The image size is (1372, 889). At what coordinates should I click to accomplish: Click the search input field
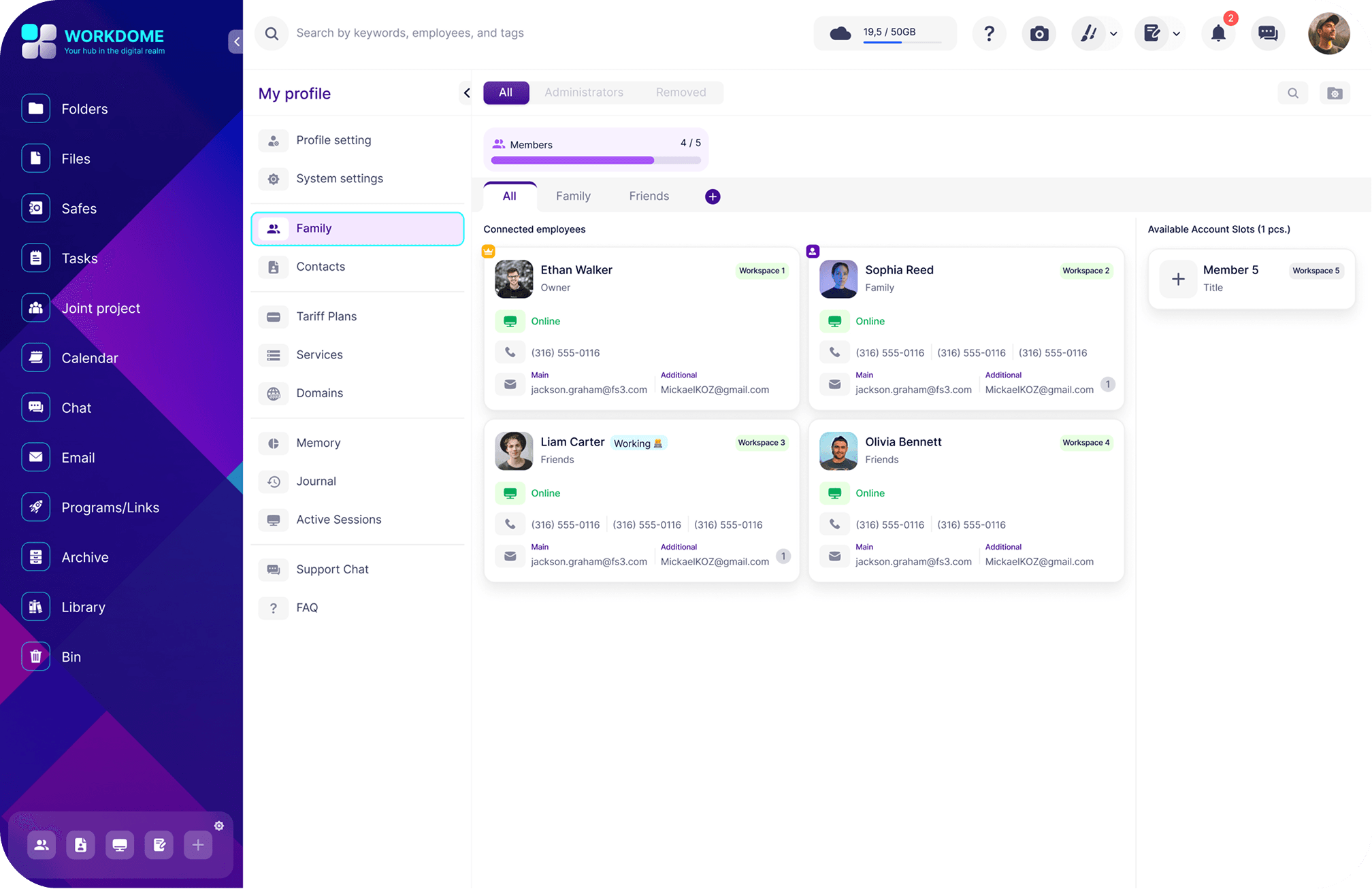click(410, 33)
